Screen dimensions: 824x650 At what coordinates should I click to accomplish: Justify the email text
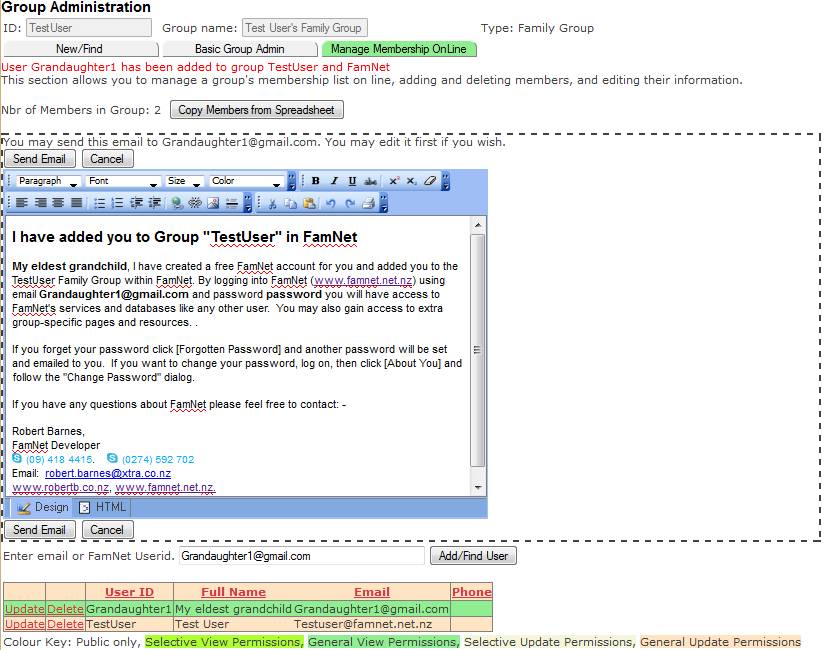click(x=77, y=203)
